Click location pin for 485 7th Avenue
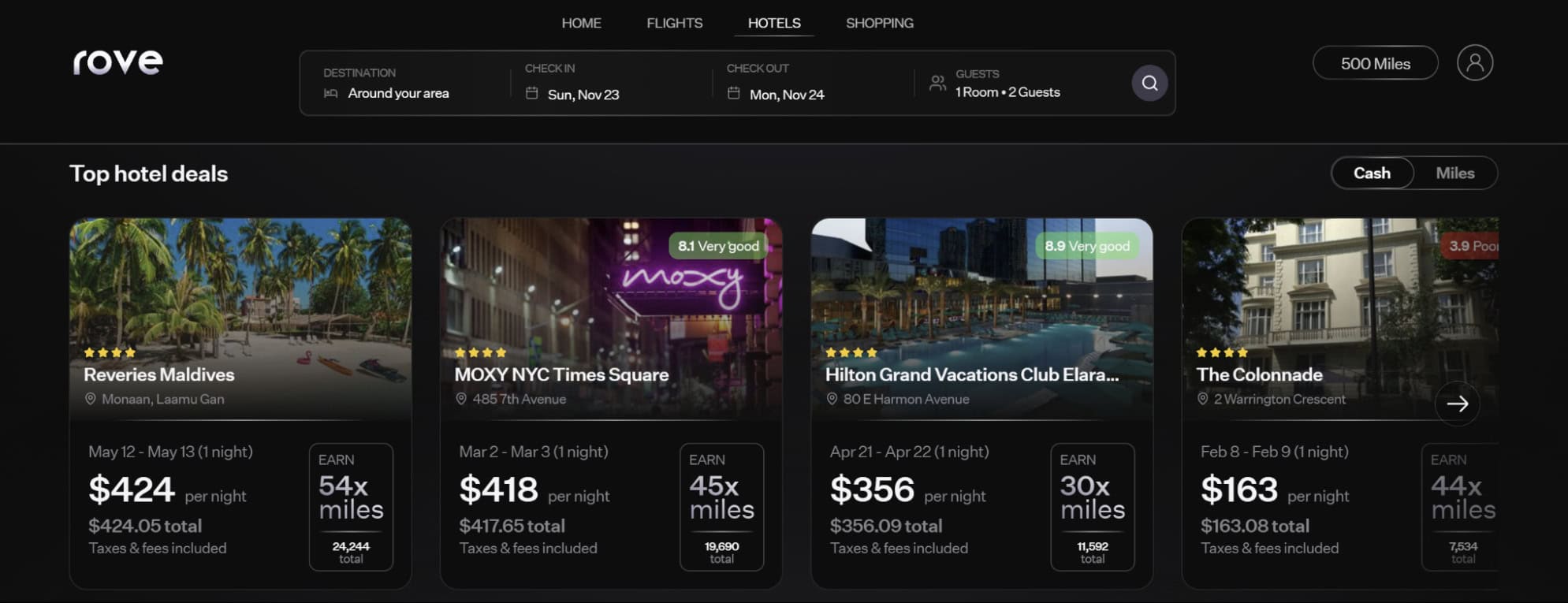 (461, 399)
